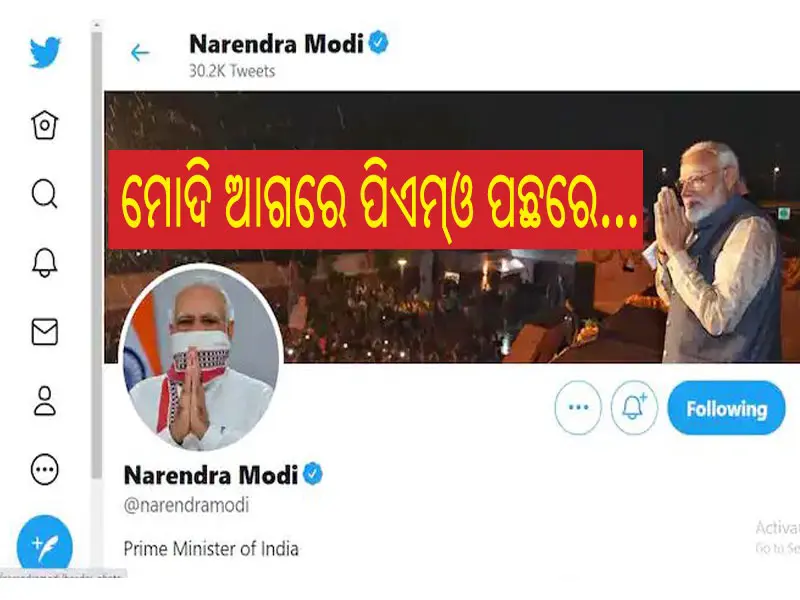Click the Prime Minister of India bio

pos(211,549)
